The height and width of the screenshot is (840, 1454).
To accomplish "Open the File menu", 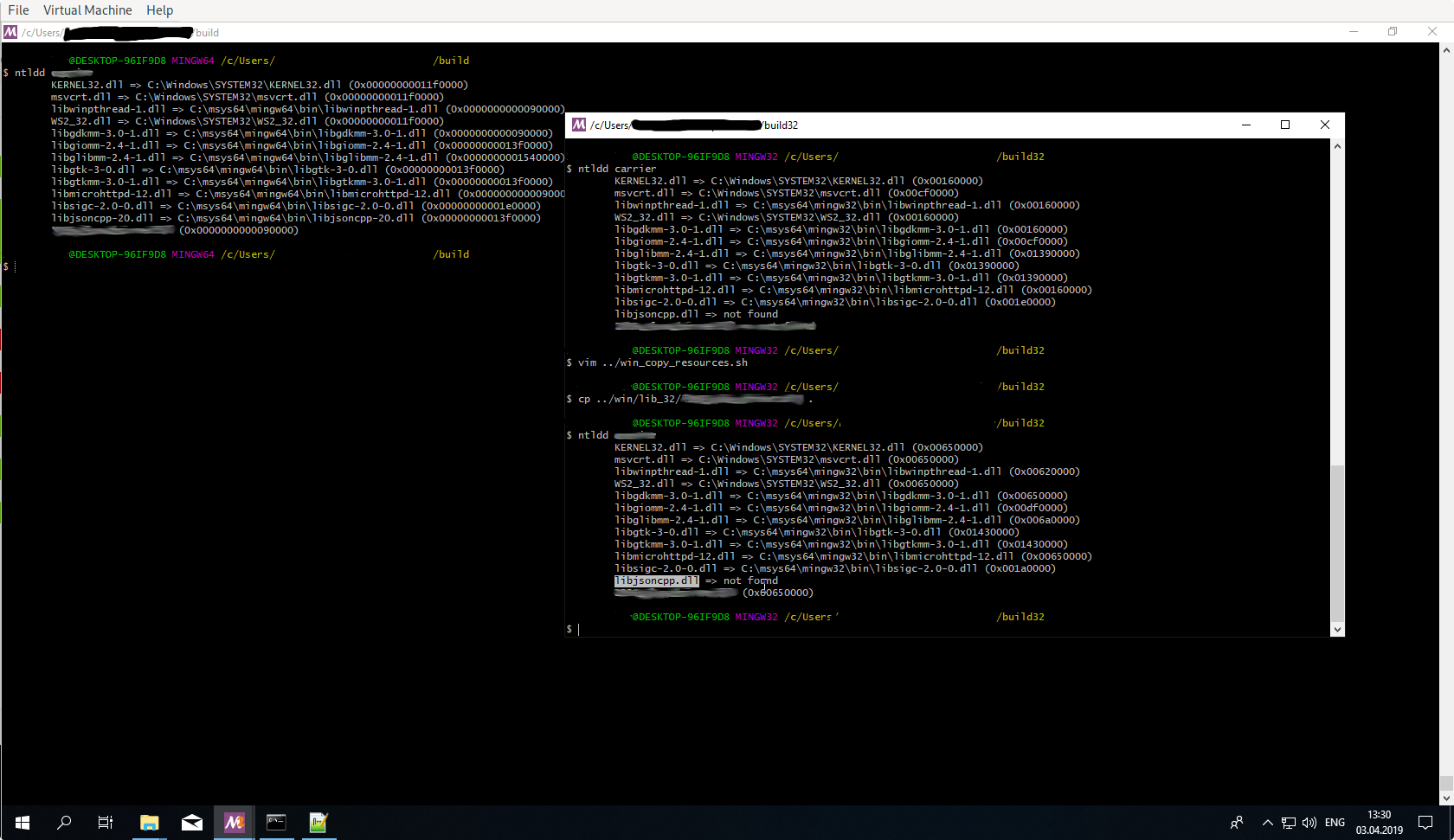I will coord(18,10).
